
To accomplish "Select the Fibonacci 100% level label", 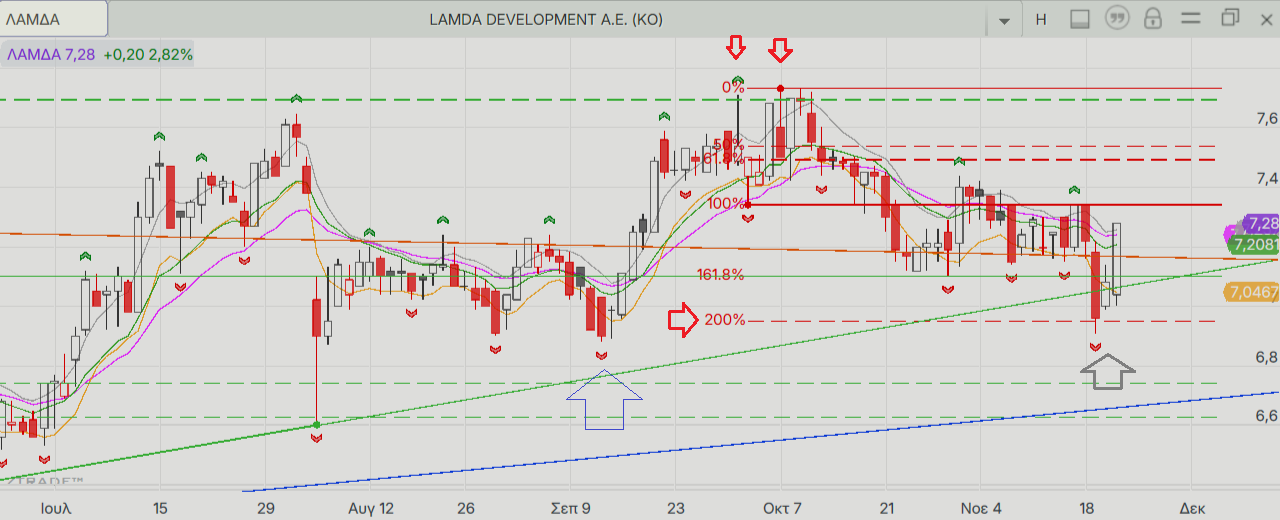I will 726,204.
